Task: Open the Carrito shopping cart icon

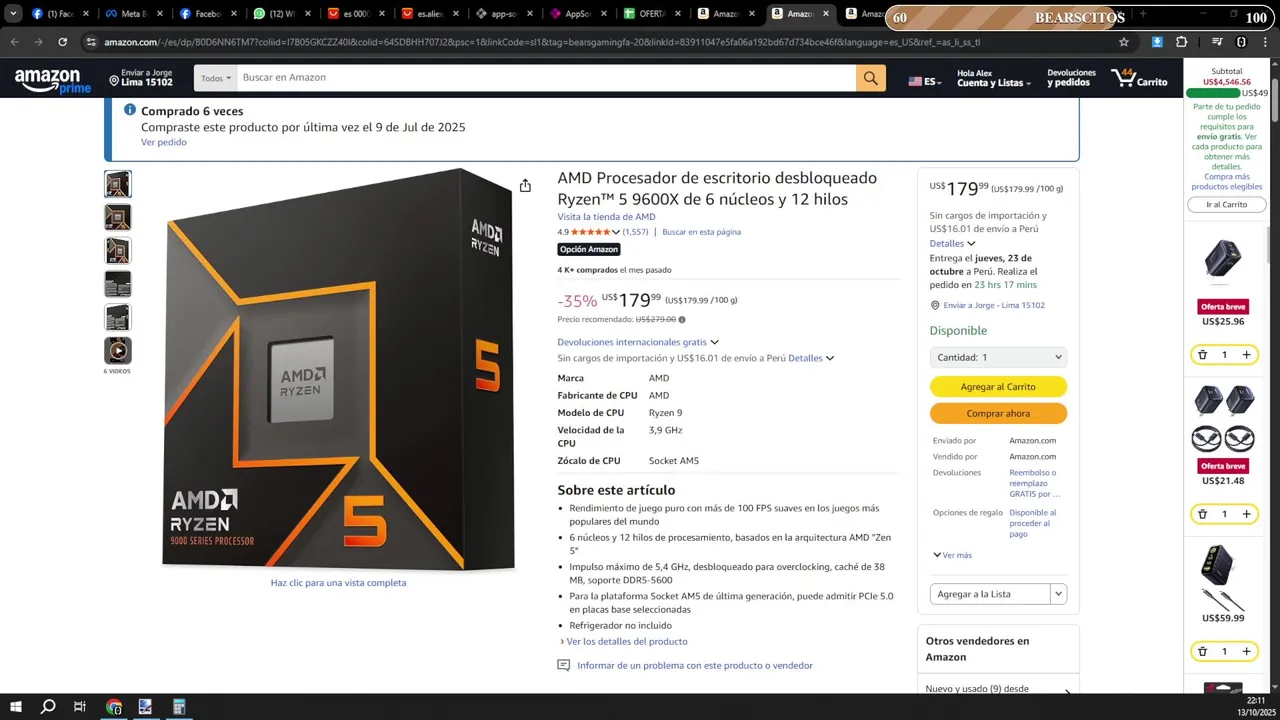Action: (x=1139, y=78)
